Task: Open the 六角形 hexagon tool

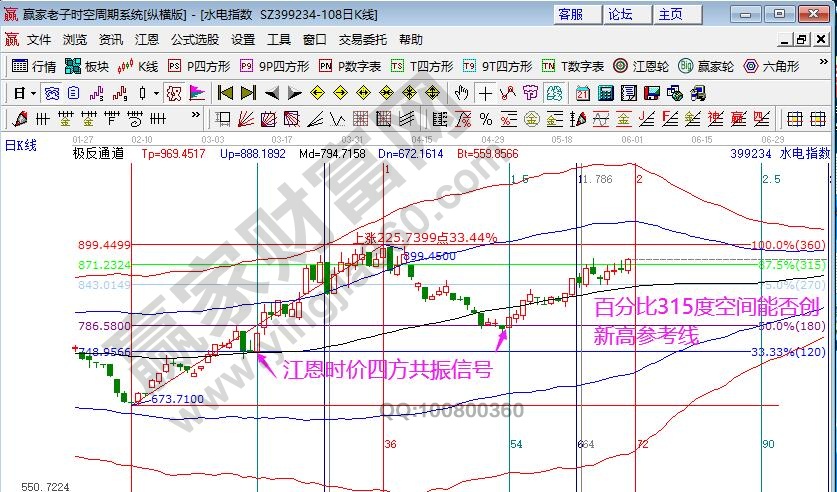Action: [770, 66]
